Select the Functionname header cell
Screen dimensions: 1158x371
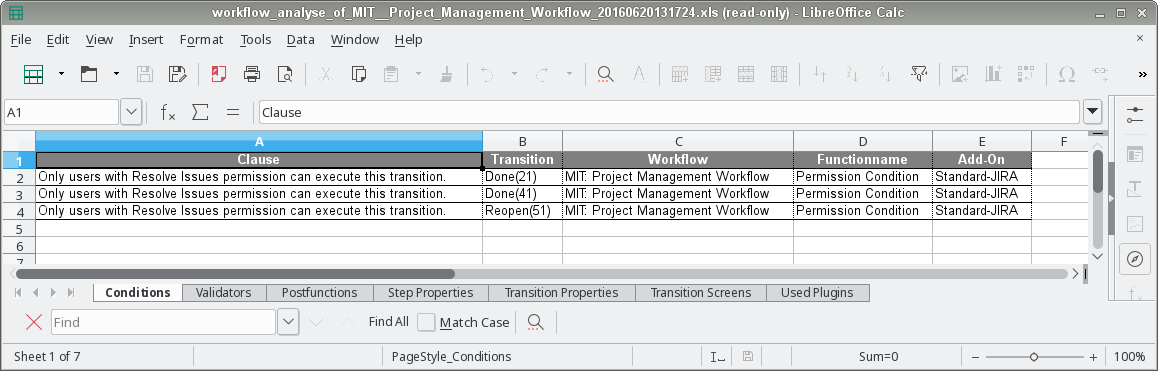(863, 159)
